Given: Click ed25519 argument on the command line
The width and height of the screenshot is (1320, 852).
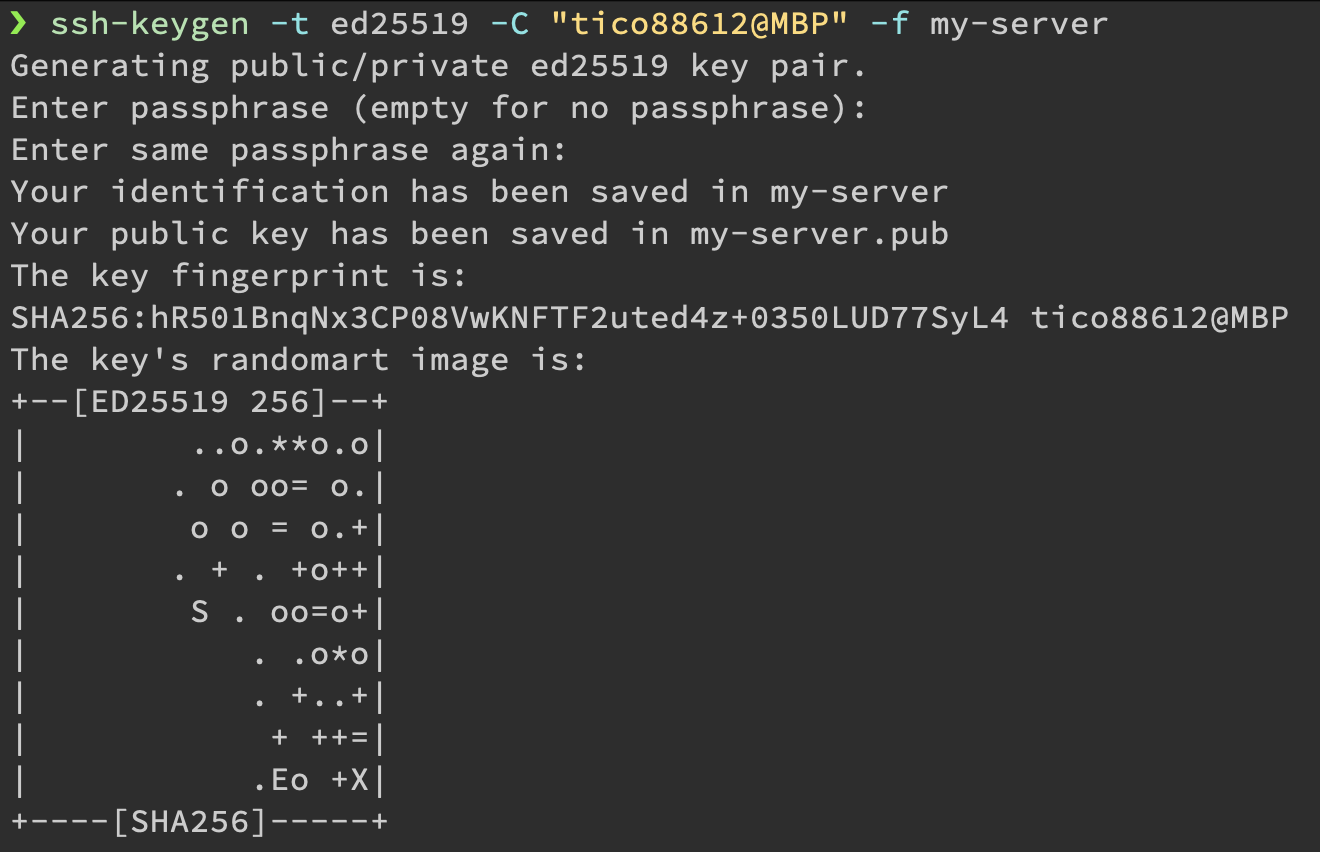Looking at the screenshot, I should 399,23.
